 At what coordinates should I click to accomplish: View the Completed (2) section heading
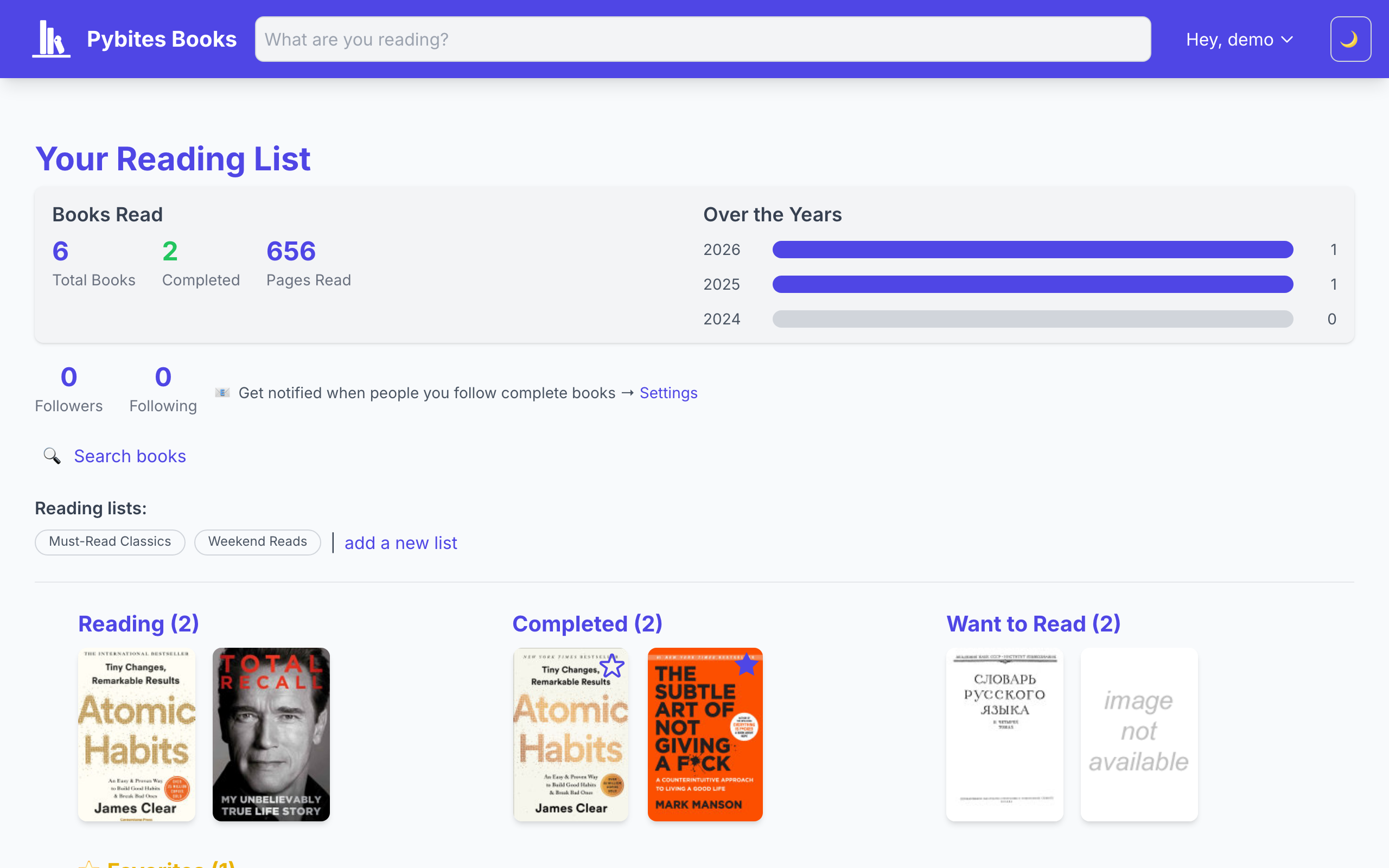[587, 623]
